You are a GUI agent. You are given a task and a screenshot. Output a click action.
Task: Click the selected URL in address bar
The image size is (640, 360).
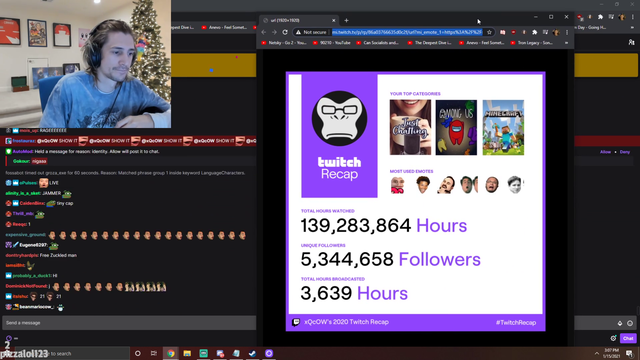407,32
